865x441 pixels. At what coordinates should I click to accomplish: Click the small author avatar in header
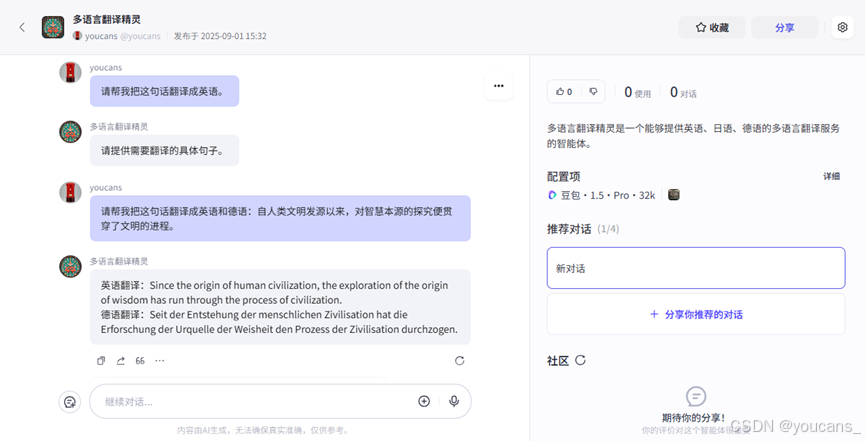tap(77, 36)
